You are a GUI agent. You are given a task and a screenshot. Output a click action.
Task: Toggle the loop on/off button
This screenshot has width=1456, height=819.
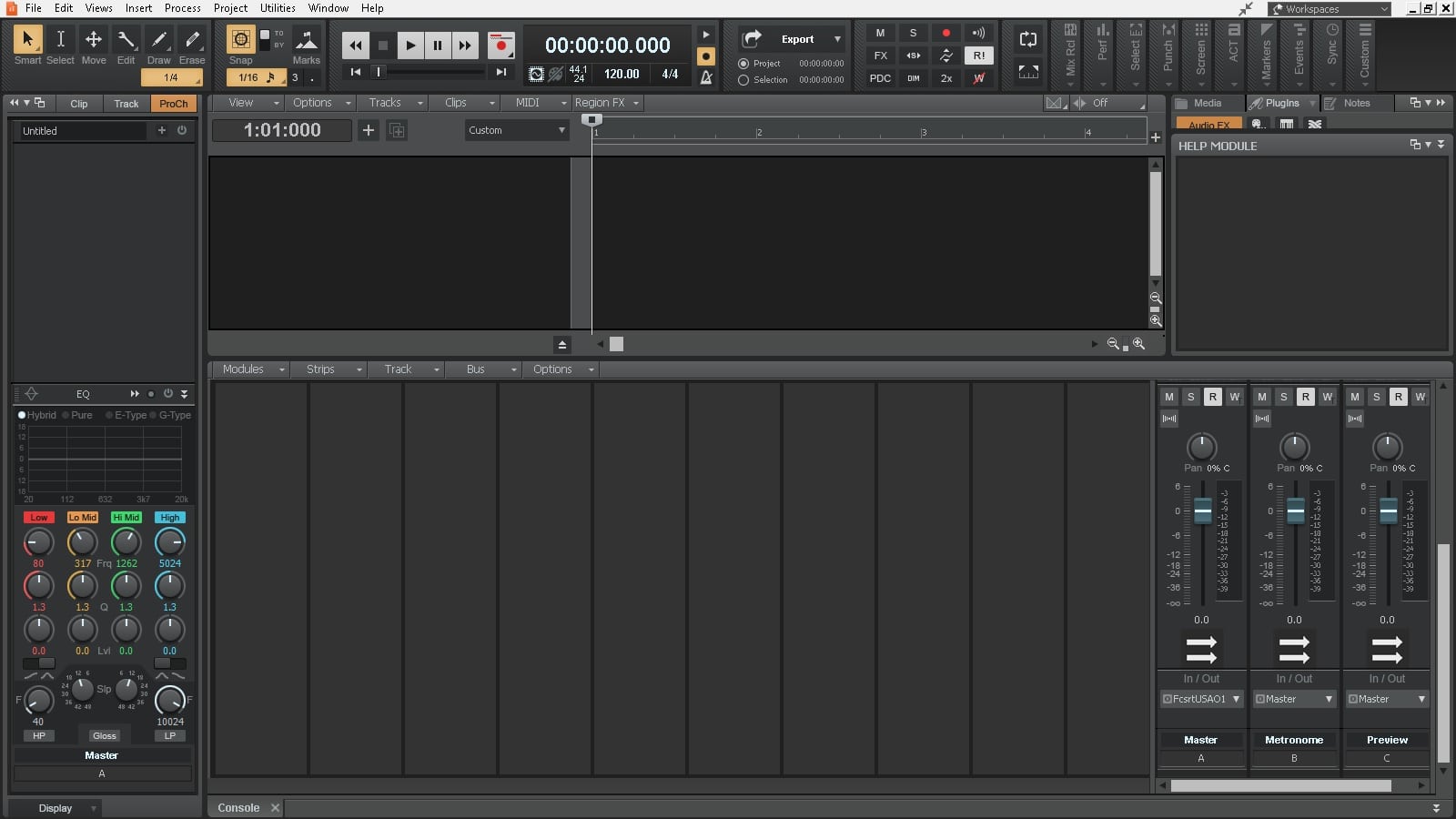pos(1028,39)
